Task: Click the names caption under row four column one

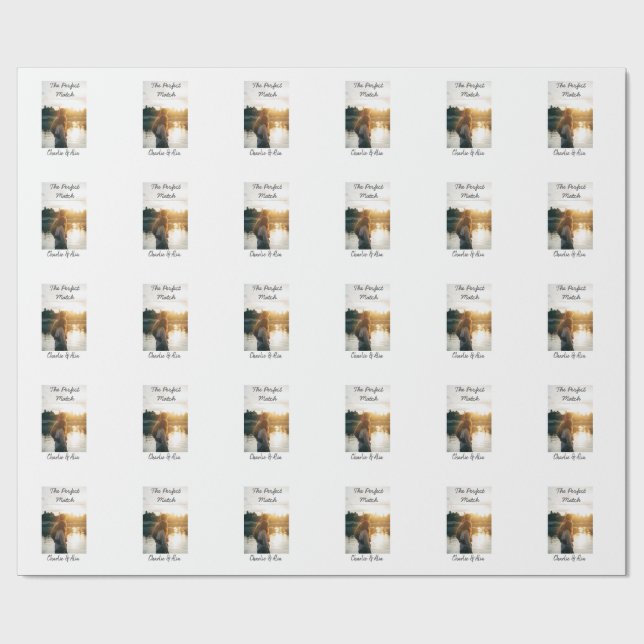Action: [63, 457]
